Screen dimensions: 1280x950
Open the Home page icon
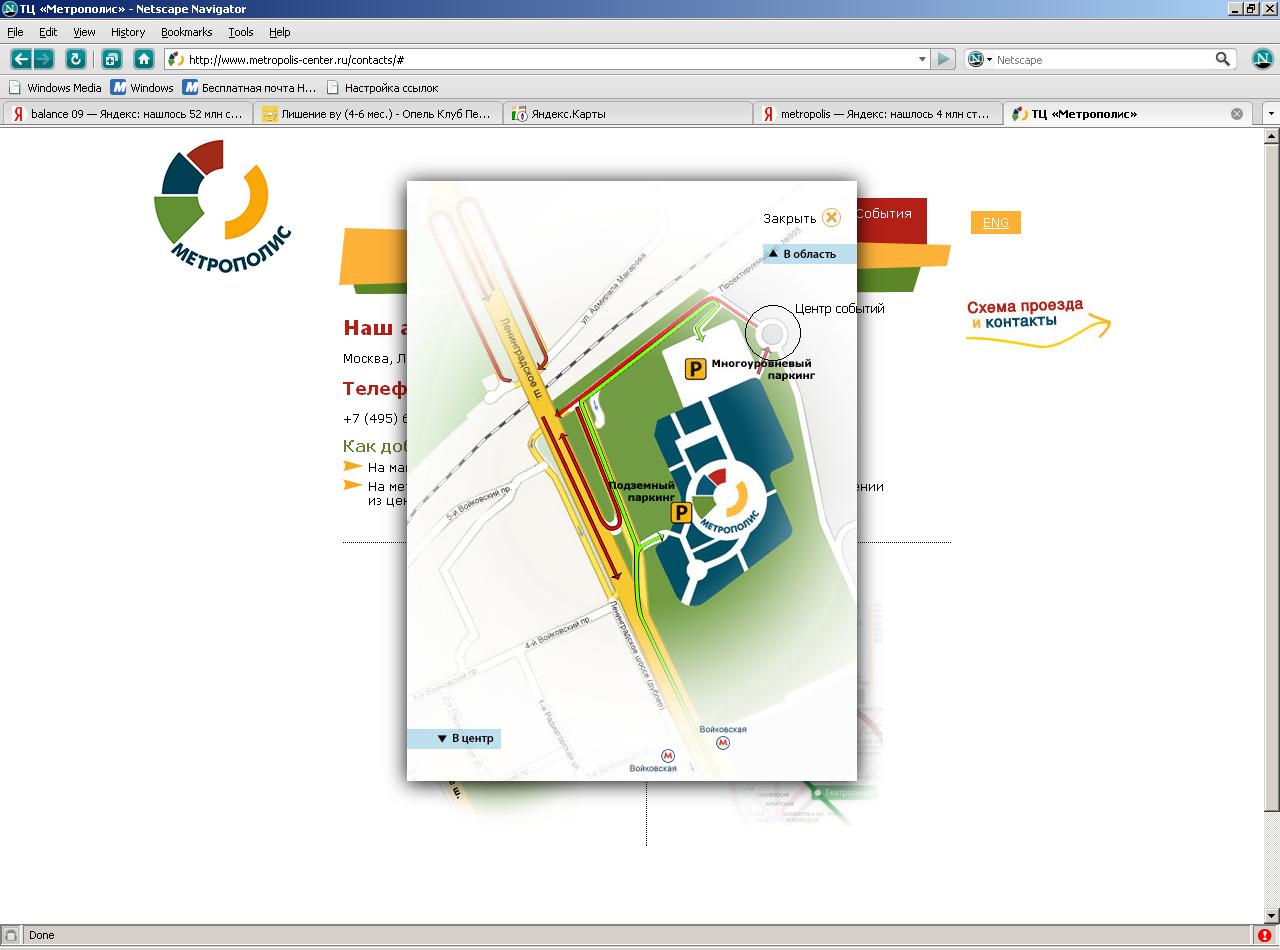144,59
